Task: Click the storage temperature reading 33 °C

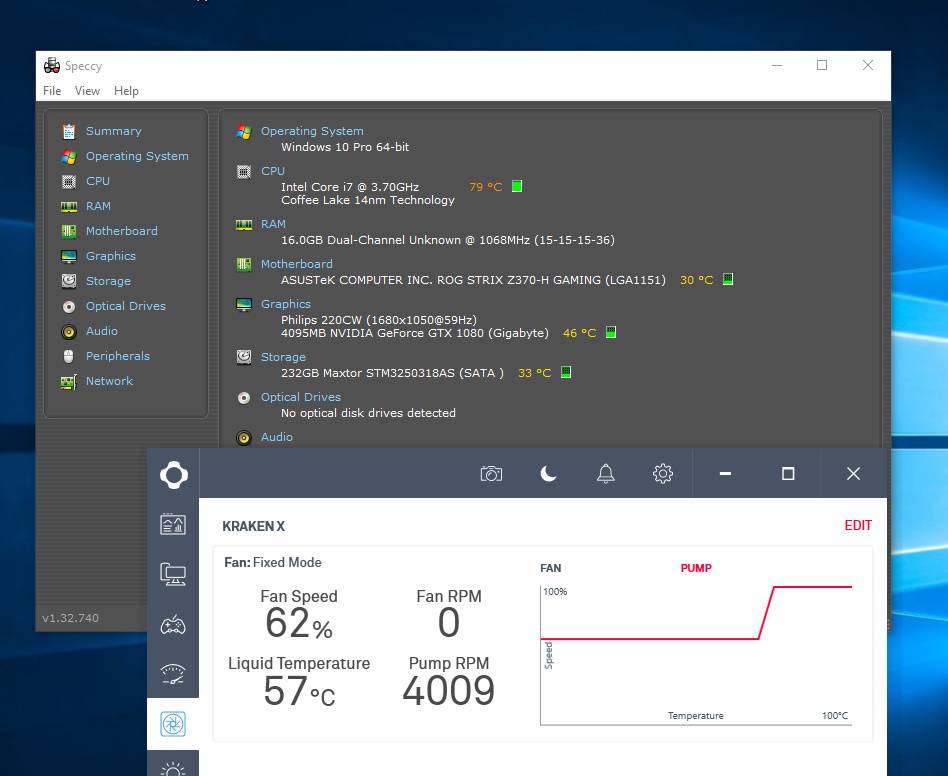Action: [534, 373]
